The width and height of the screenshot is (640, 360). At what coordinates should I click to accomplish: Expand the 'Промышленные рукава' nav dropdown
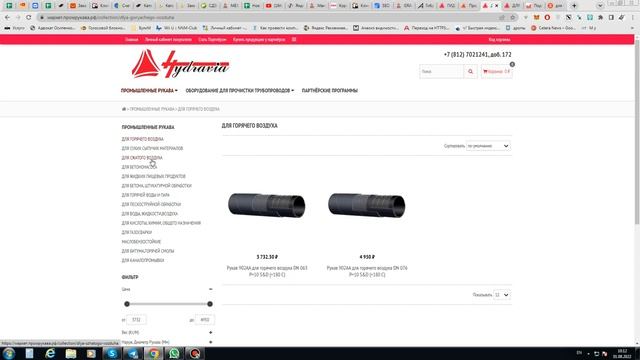coord(149,91)
